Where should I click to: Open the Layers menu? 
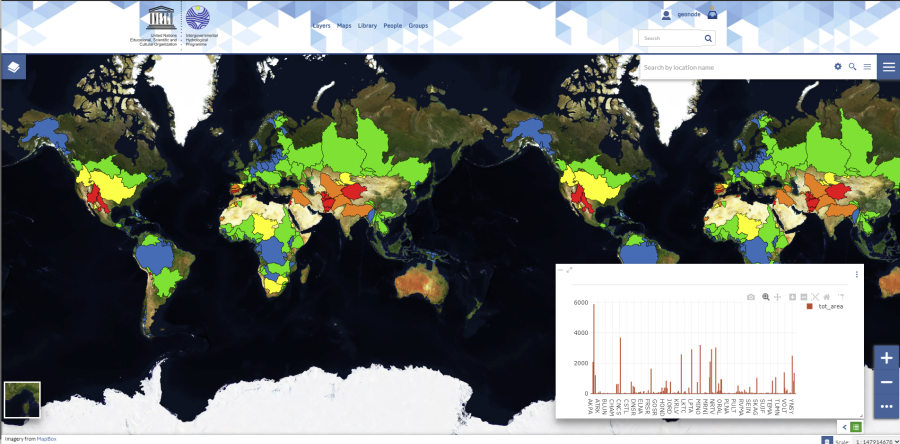point(321,25)
